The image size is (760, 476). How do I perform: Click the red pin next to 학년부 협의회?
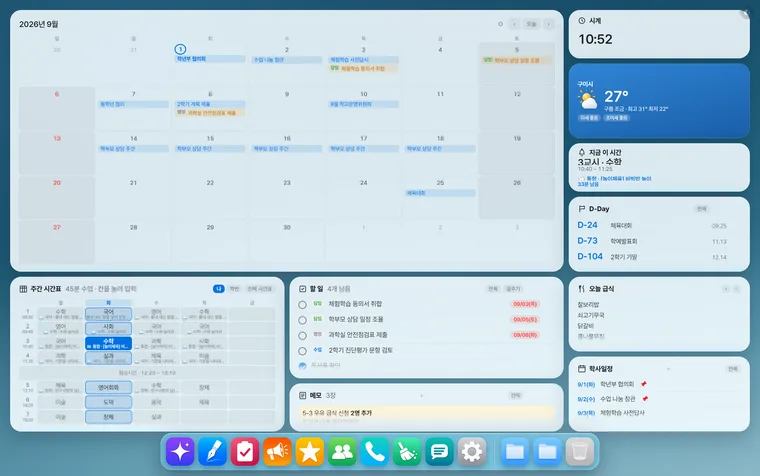tap(644, 384)
